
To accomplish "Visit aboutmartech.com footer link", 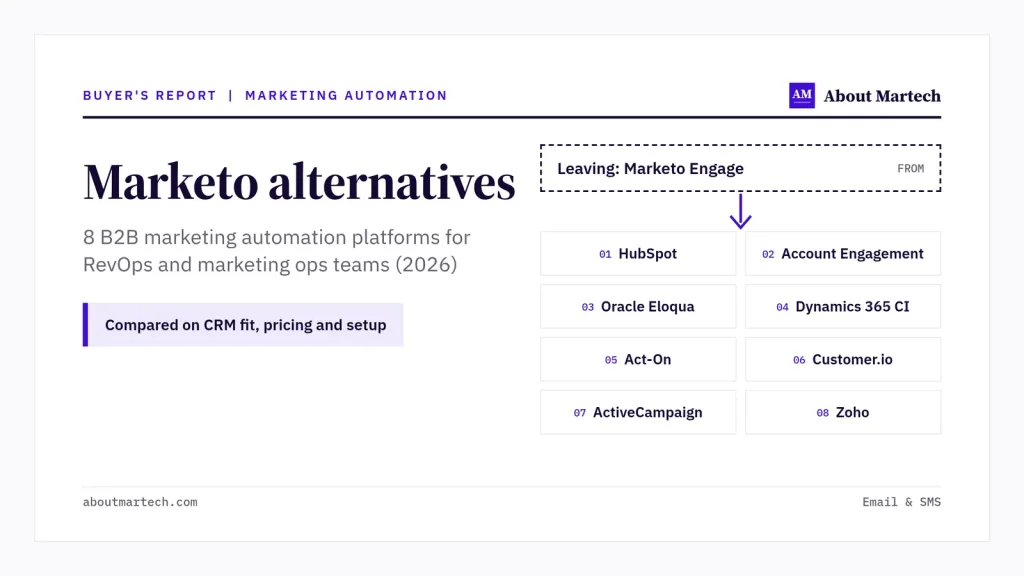I will (x=140, y=502).
